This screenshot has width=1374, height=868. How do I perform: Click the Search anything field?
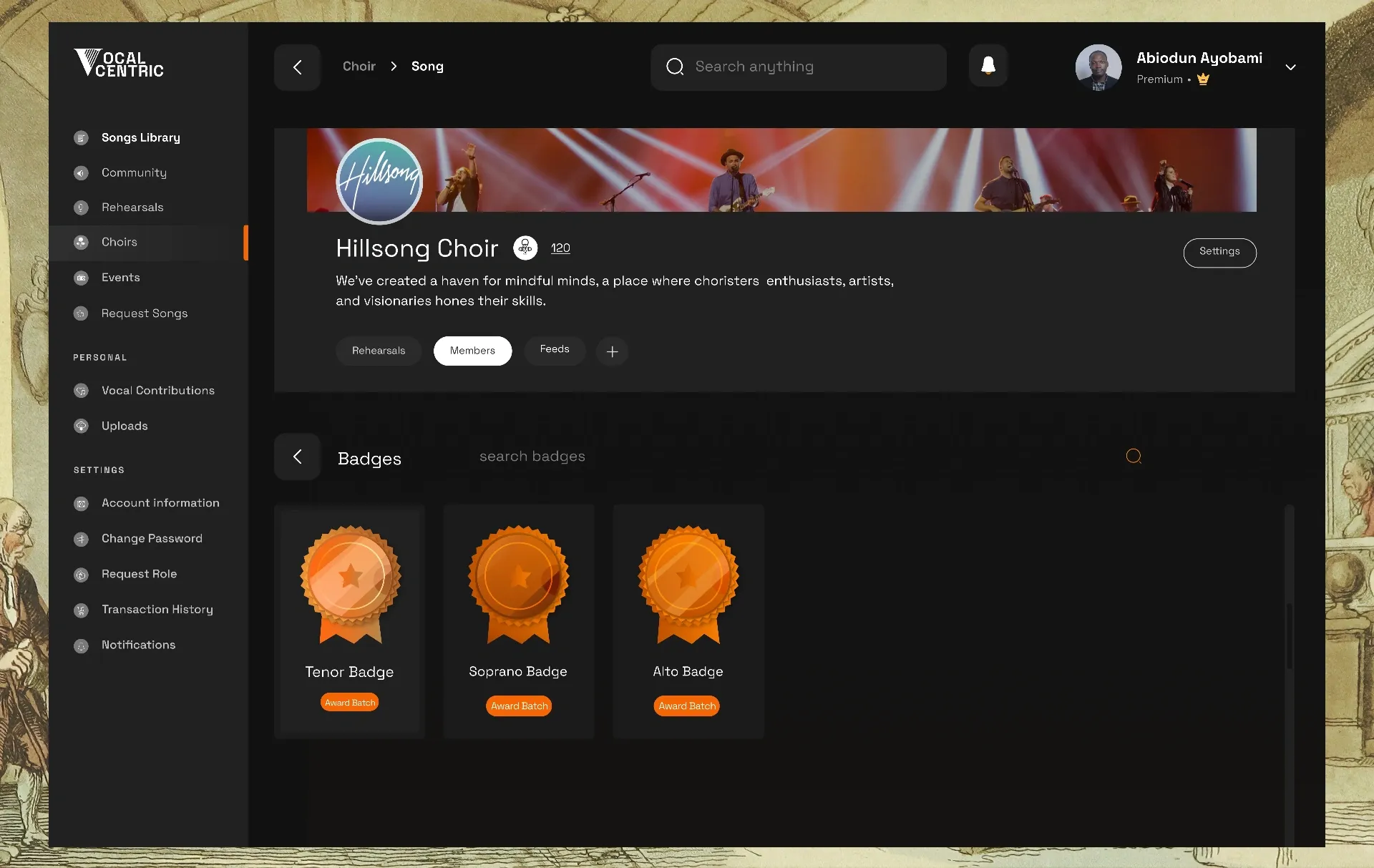point(799,67)
